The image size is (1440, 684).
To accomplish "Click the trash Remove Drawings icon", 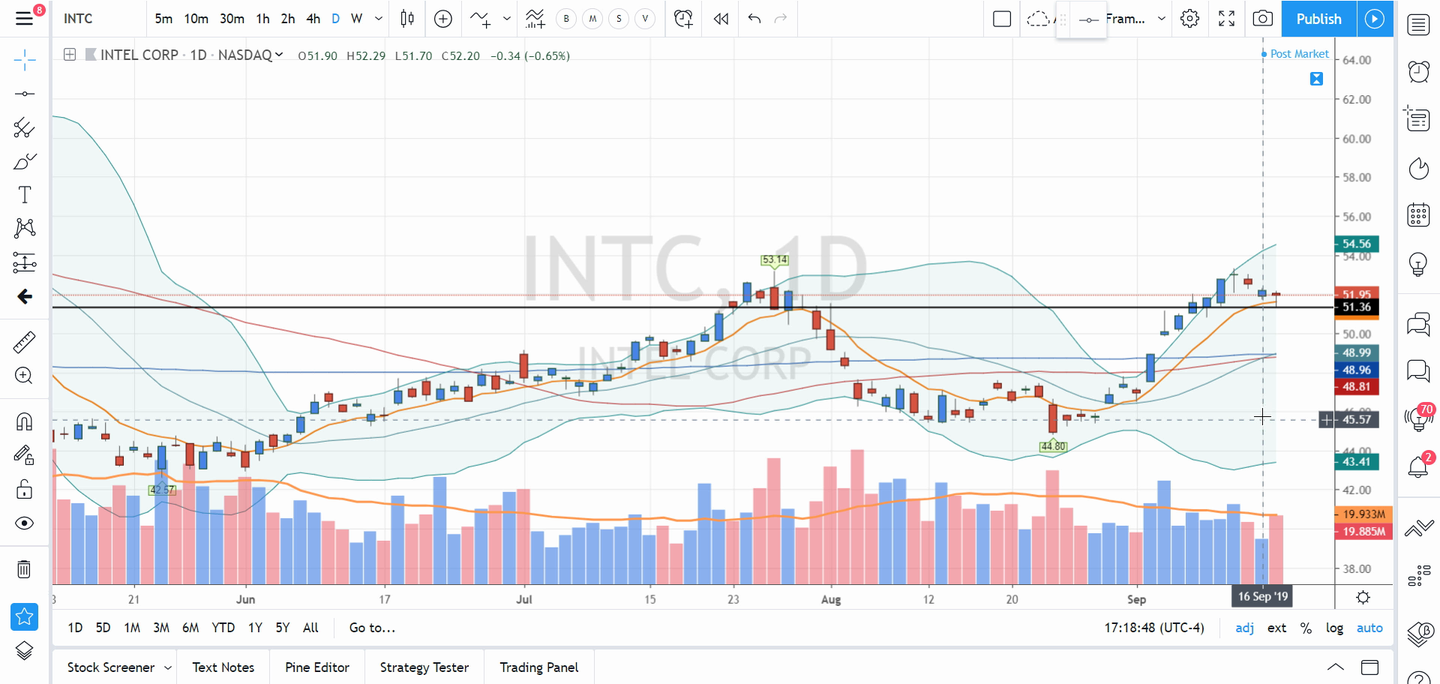I will pos(24,569).
